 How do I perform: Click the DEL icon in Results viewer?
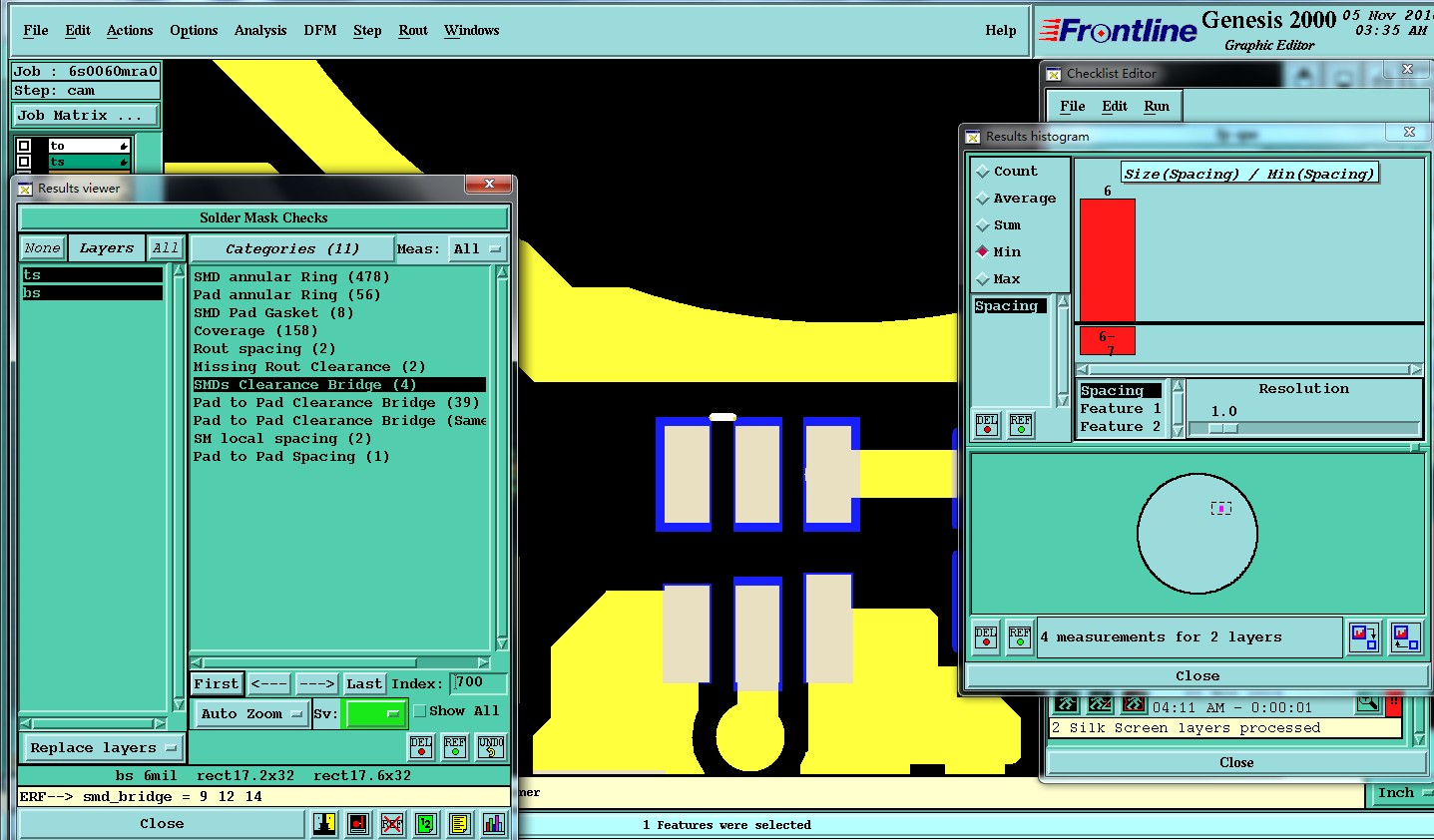(x=421, y=747)
